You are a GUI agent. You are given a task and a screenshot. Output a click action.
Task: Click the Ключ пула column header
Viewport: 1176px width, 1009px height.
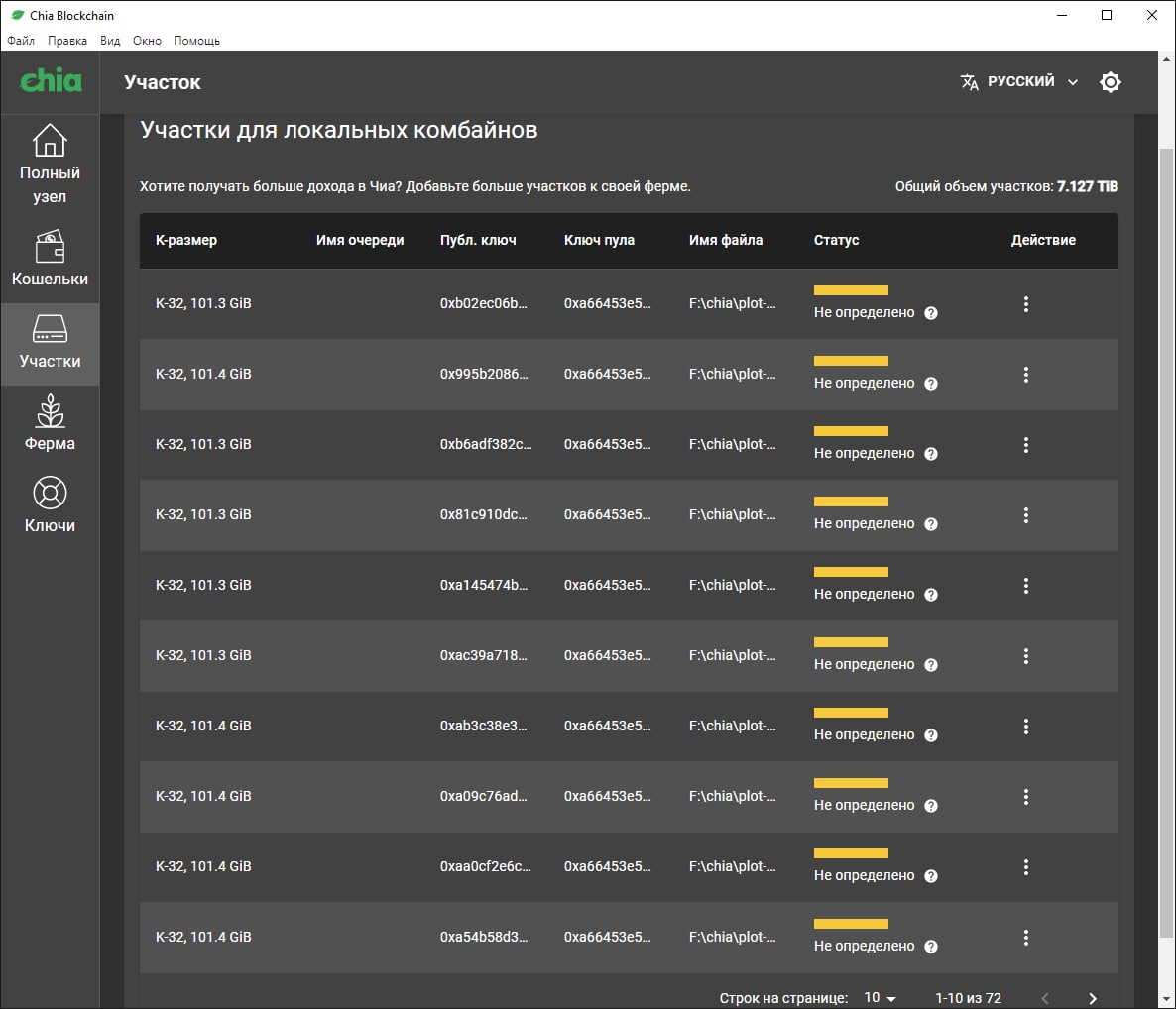click(x=599, y=240)
